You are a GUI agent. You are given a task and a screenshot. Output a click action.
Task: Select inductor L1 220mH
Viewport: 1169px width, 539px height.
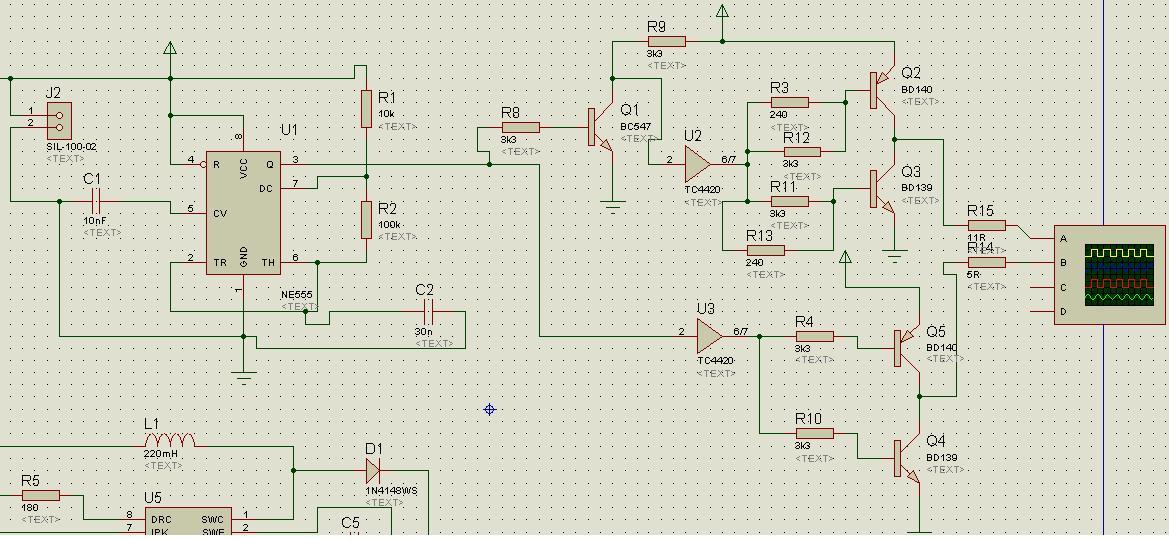(x=171, y=441)
